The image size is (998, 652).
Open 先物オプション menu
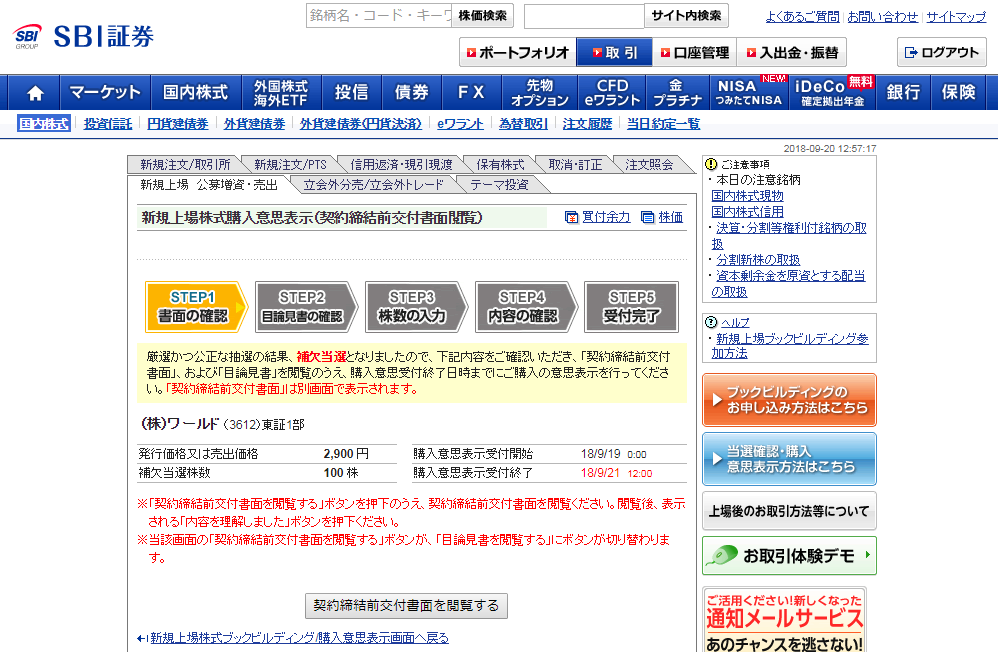point(540,92)
